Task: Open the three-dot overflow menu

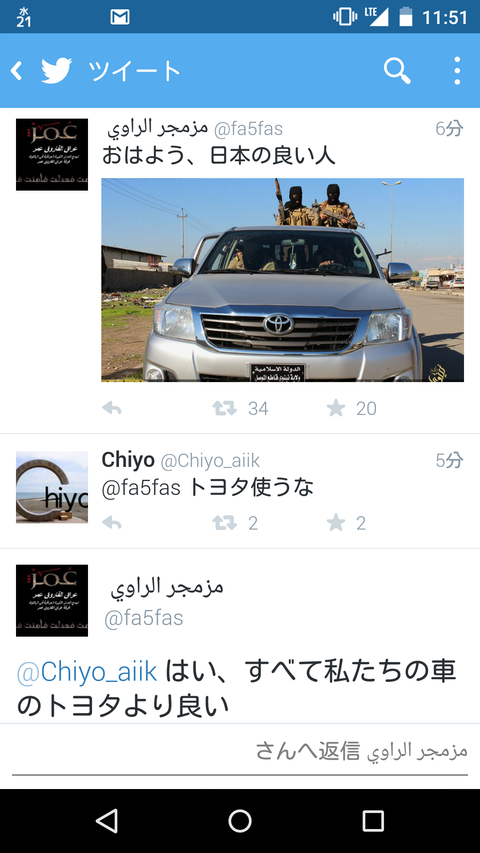Action: (457, 71)
